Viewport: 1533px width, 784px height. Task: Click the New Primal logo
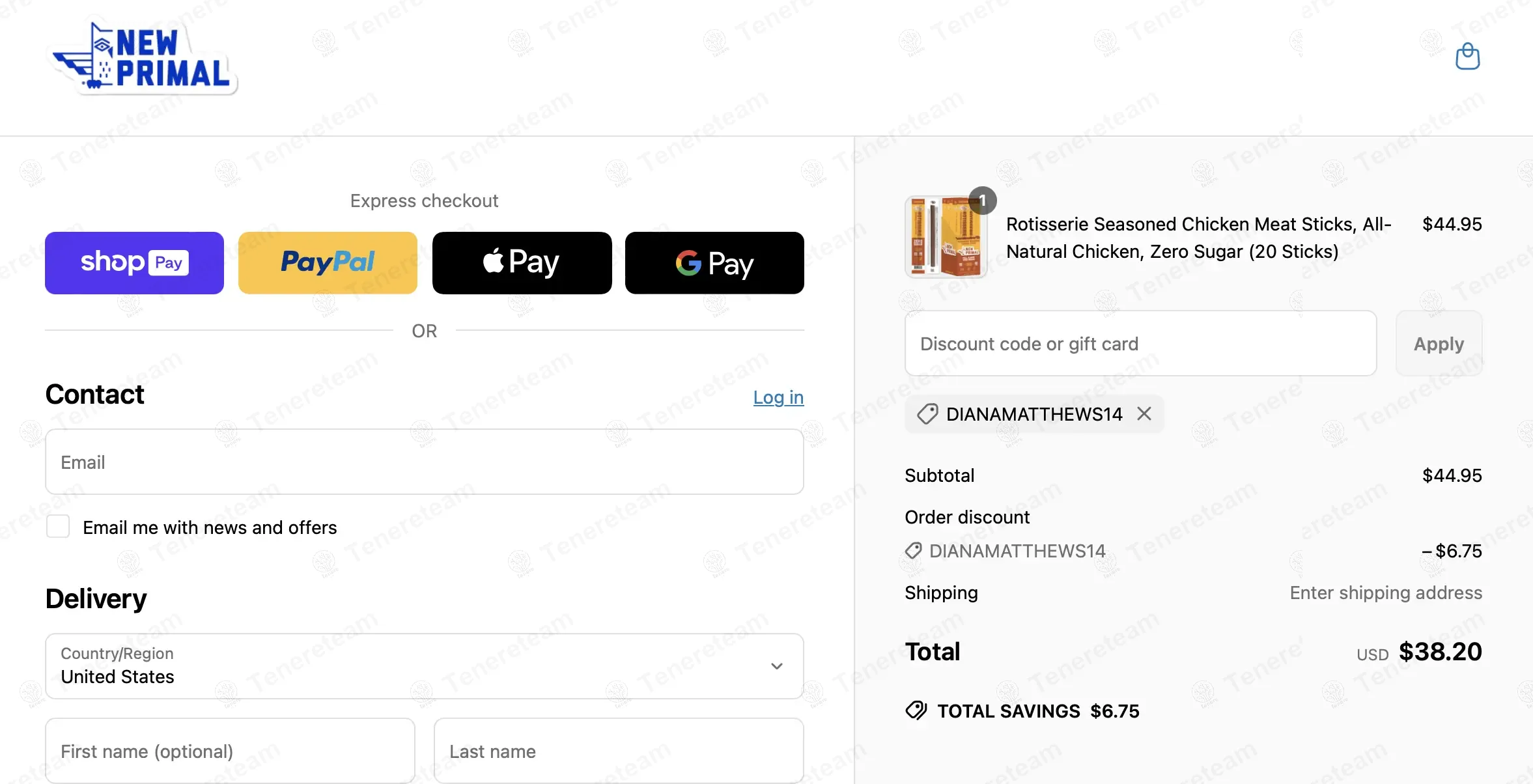tap(145, 58)
